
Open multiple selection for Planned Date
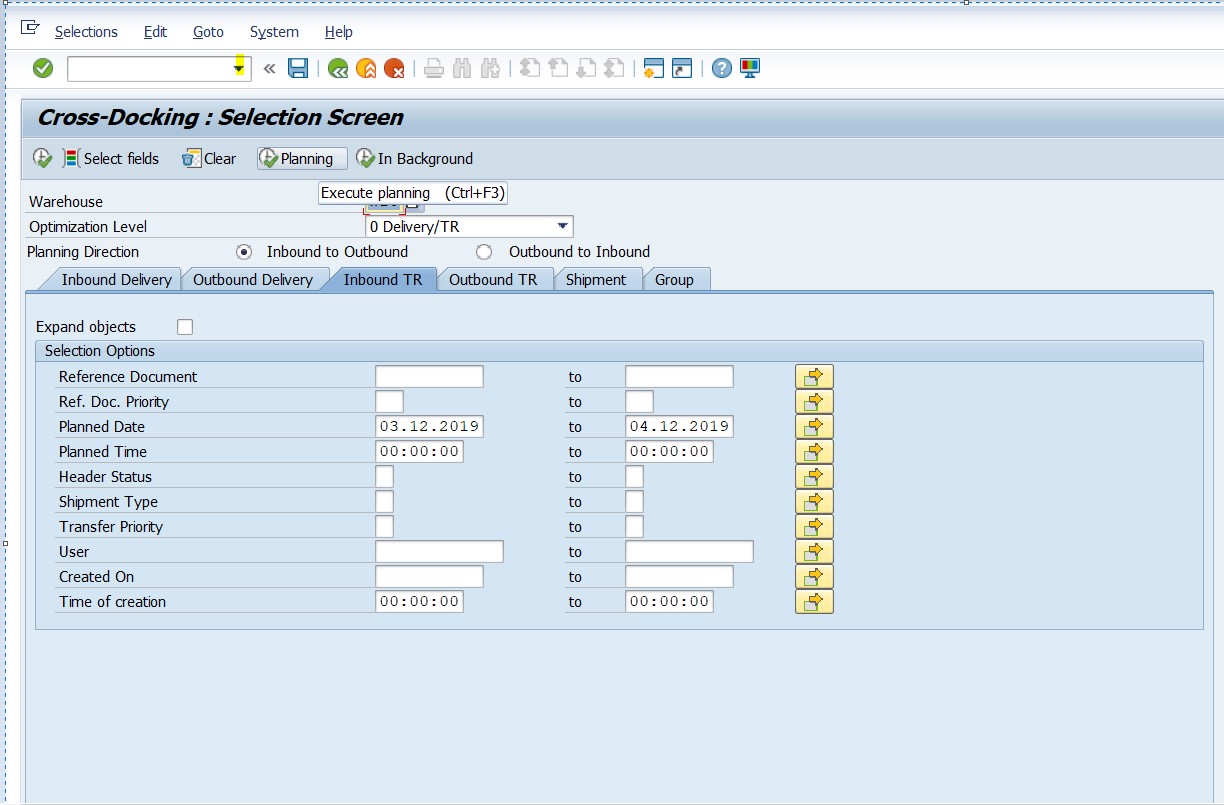(x=814, y=427)
